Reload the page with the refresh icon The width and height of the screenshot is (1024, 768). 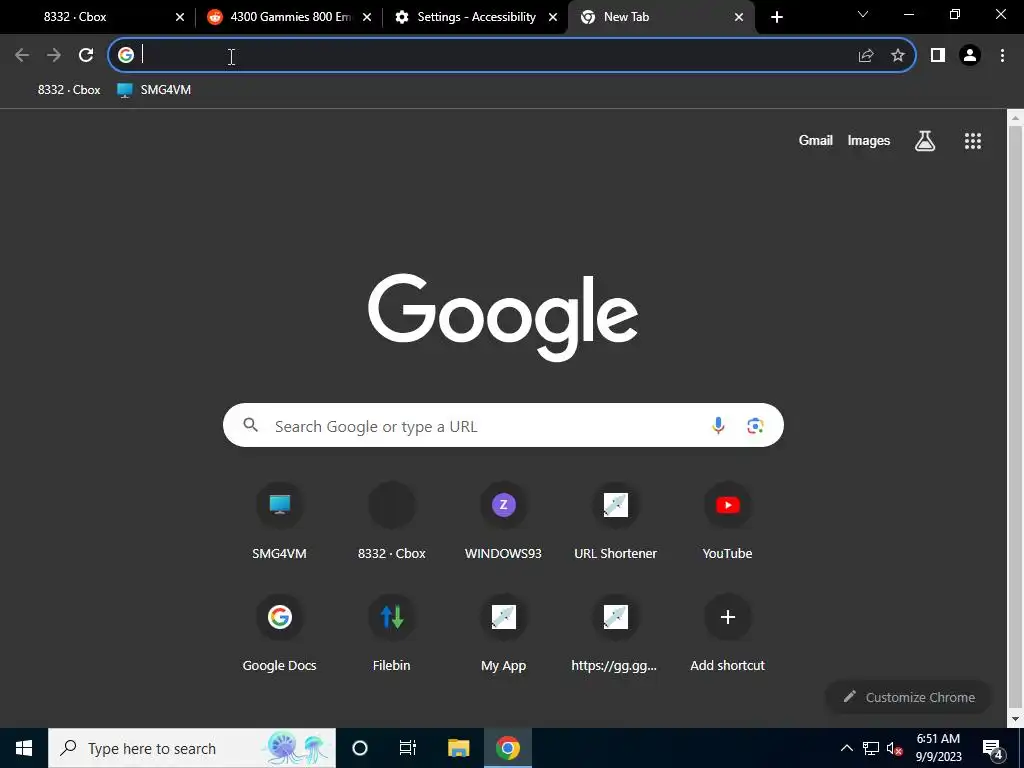pyautogui.click(x=86, y=56)
